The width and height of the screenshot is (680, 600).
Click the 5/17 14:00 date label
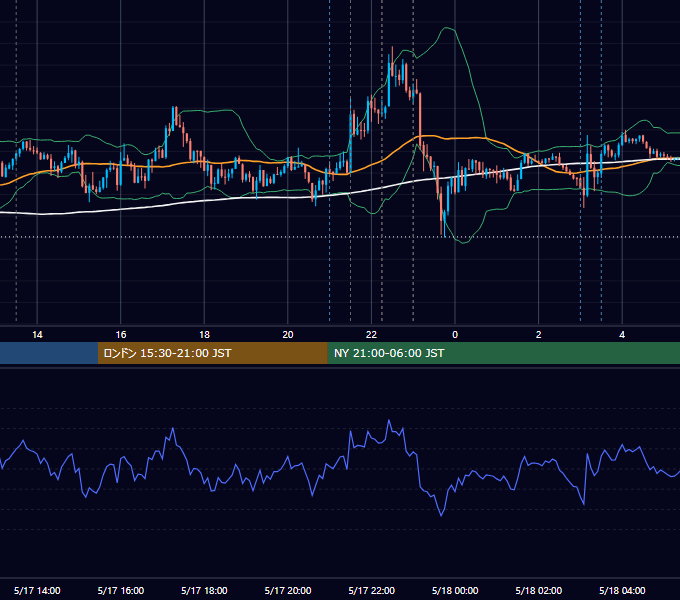coord(37,590)
